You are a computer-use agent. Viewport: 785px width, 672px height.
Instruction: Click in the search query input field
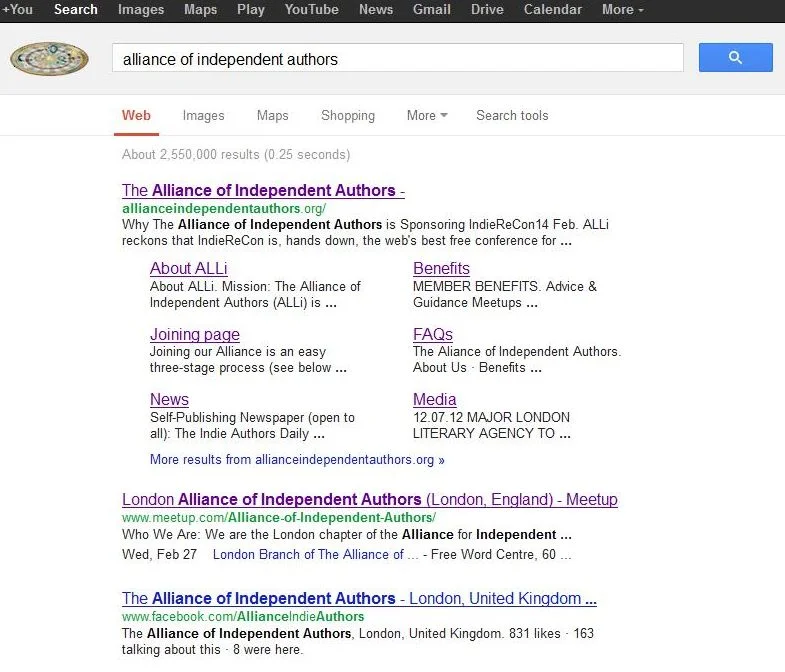[x=397, y=59]
